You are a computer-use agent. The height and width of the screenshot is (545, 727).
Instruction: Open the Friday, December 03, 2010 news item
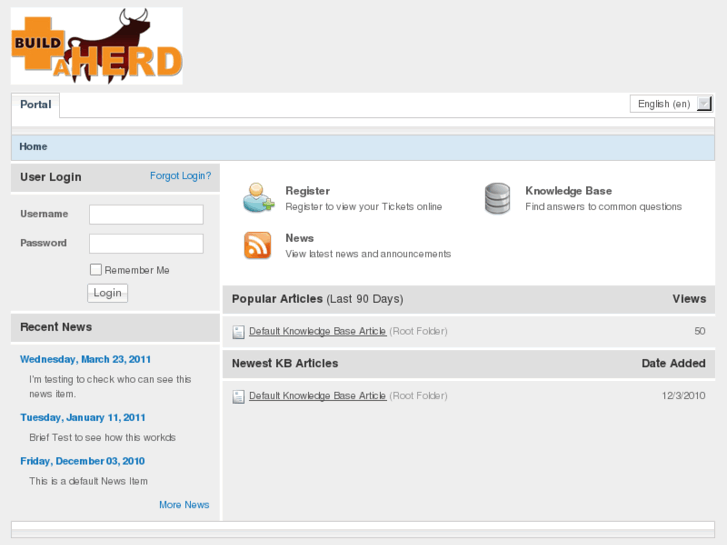click(x=83, y=461)
